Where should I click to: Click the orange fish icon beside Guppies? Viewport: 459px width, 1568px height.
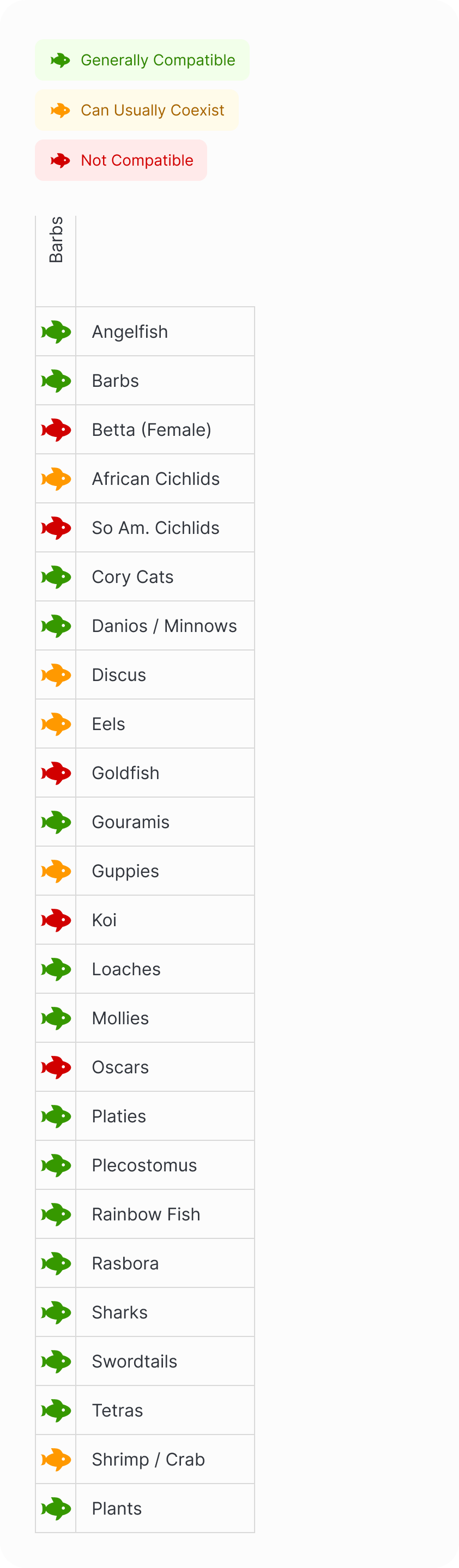point(56,871)
